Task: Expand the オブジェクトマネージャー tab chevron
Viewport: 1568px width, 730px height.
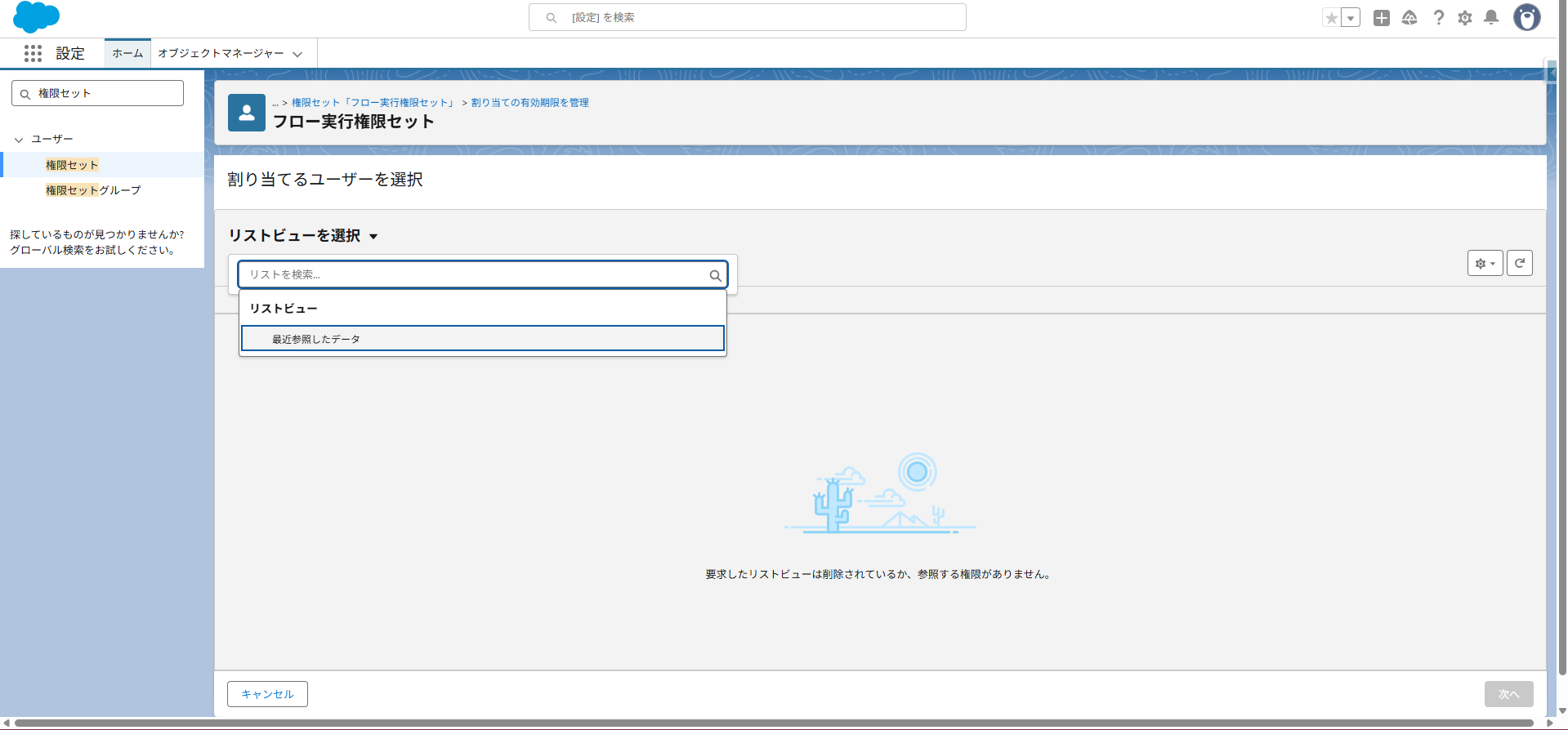Action: [x=297, y=54]
